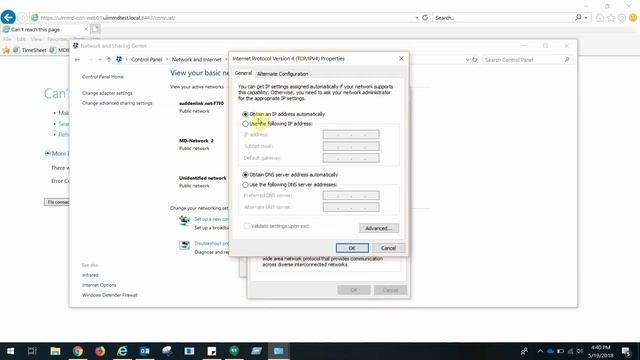Go back using Internet Explorer back arrow

(x=8, y=17)
